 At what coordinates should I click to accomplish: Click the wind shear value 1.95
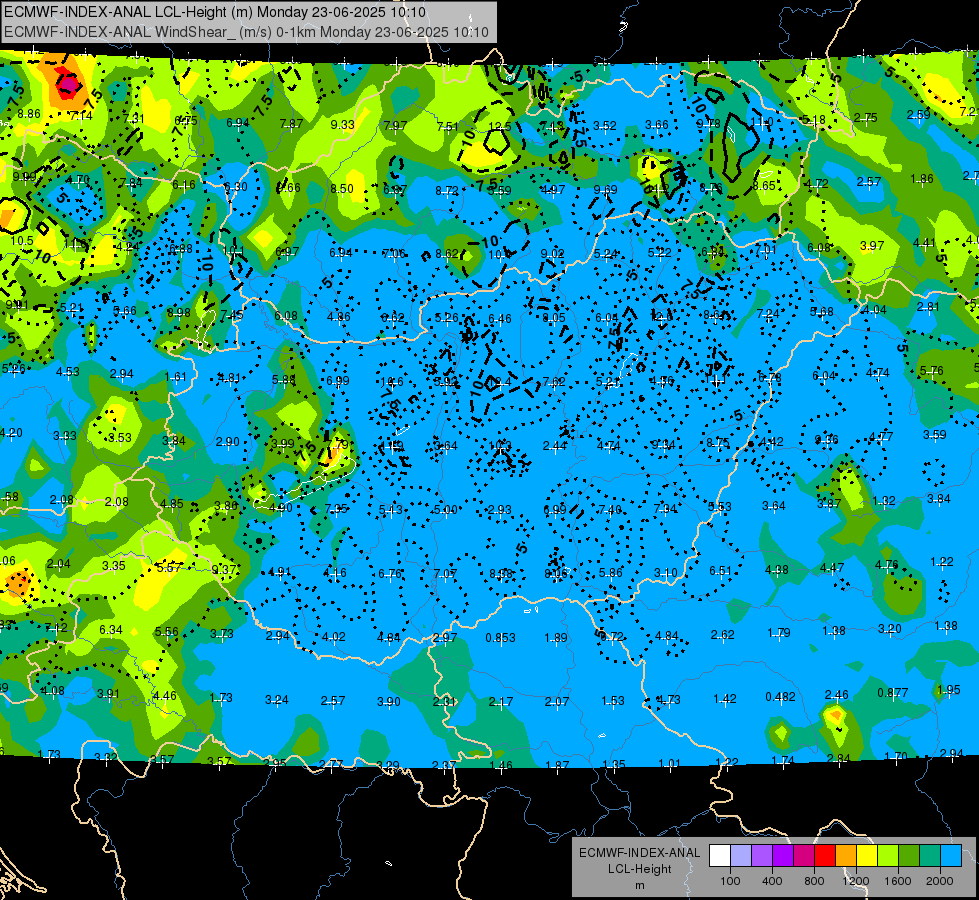[x=948, y=690]
